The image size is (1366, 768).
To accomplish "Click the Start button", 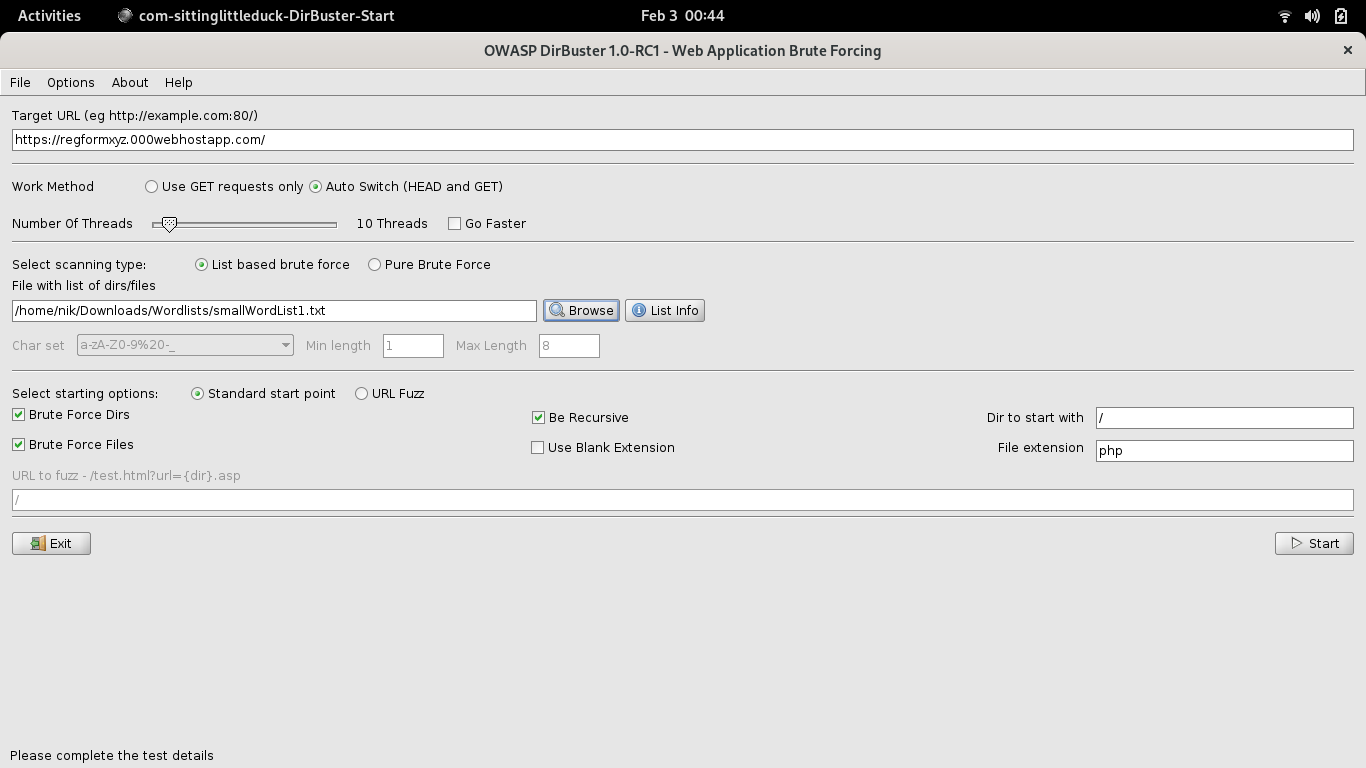I will pos(1314,544).
